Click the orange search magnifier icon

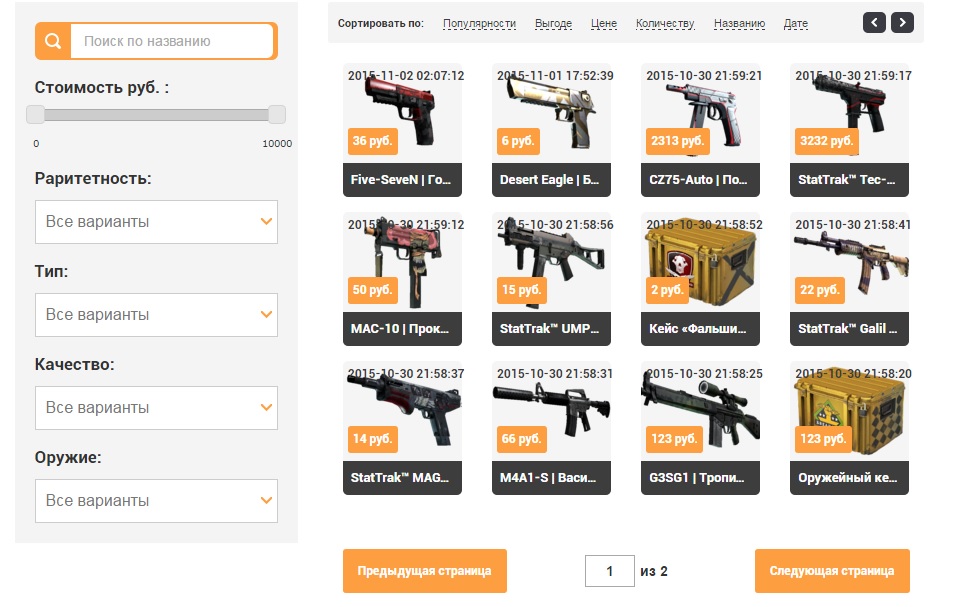53,41
